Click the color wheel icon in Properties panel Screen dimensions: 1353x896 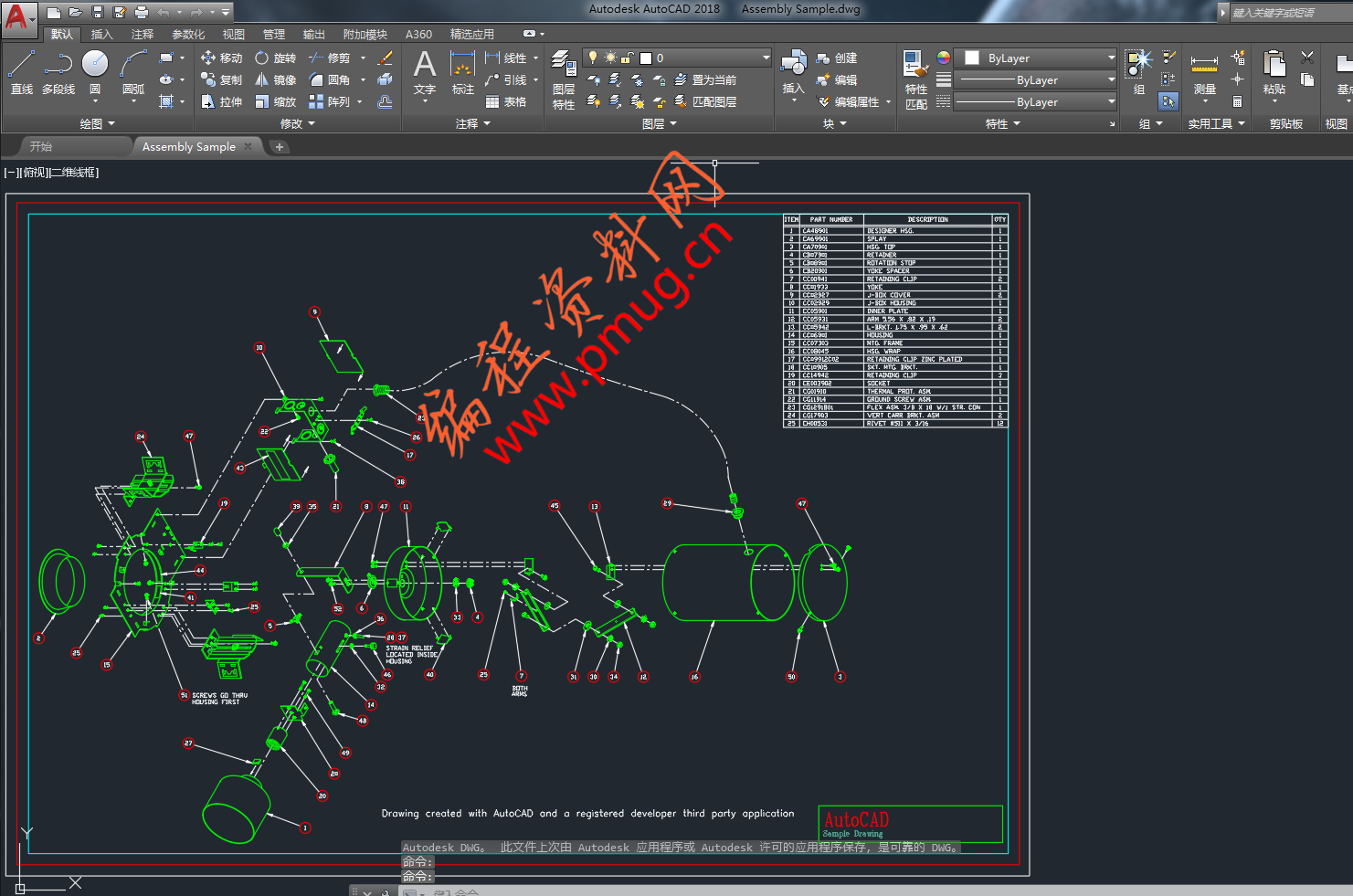(x=944, y=58)
